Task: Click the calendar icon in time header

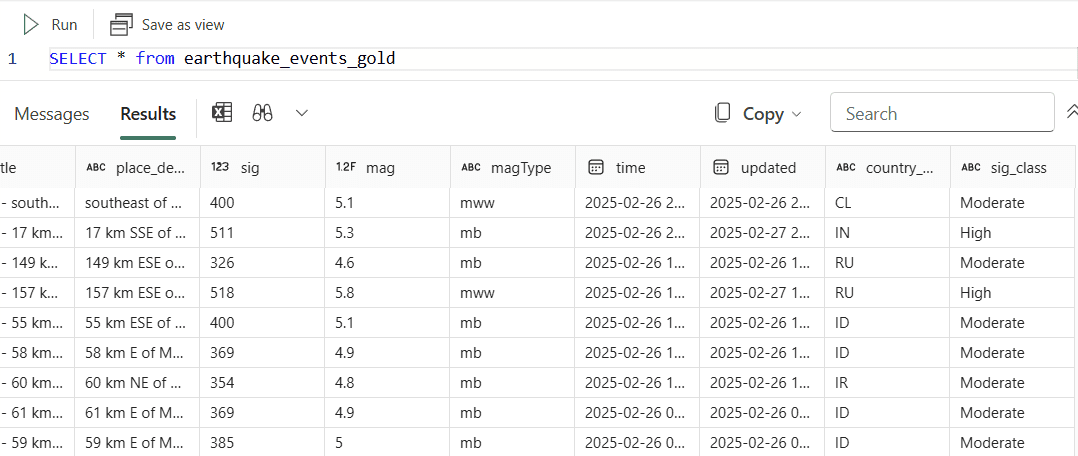Action: tap(596, 167)
